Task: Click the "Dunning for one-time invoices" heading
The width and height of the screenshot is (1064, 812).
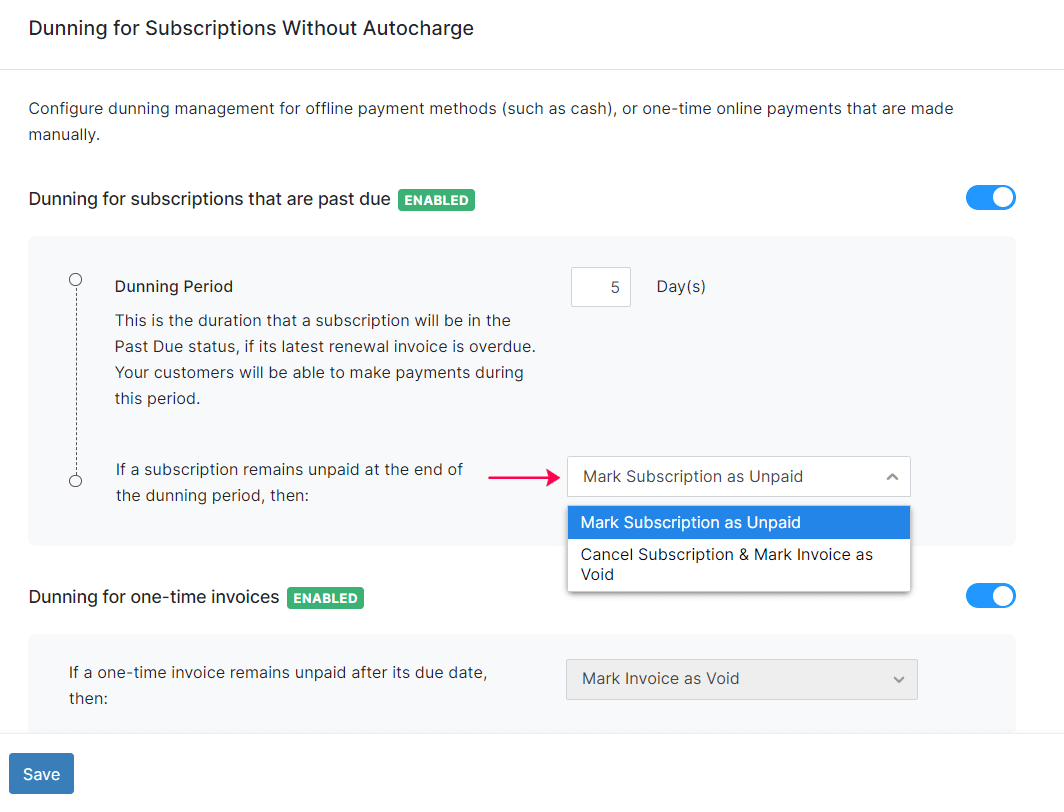Action: (154, 597)
